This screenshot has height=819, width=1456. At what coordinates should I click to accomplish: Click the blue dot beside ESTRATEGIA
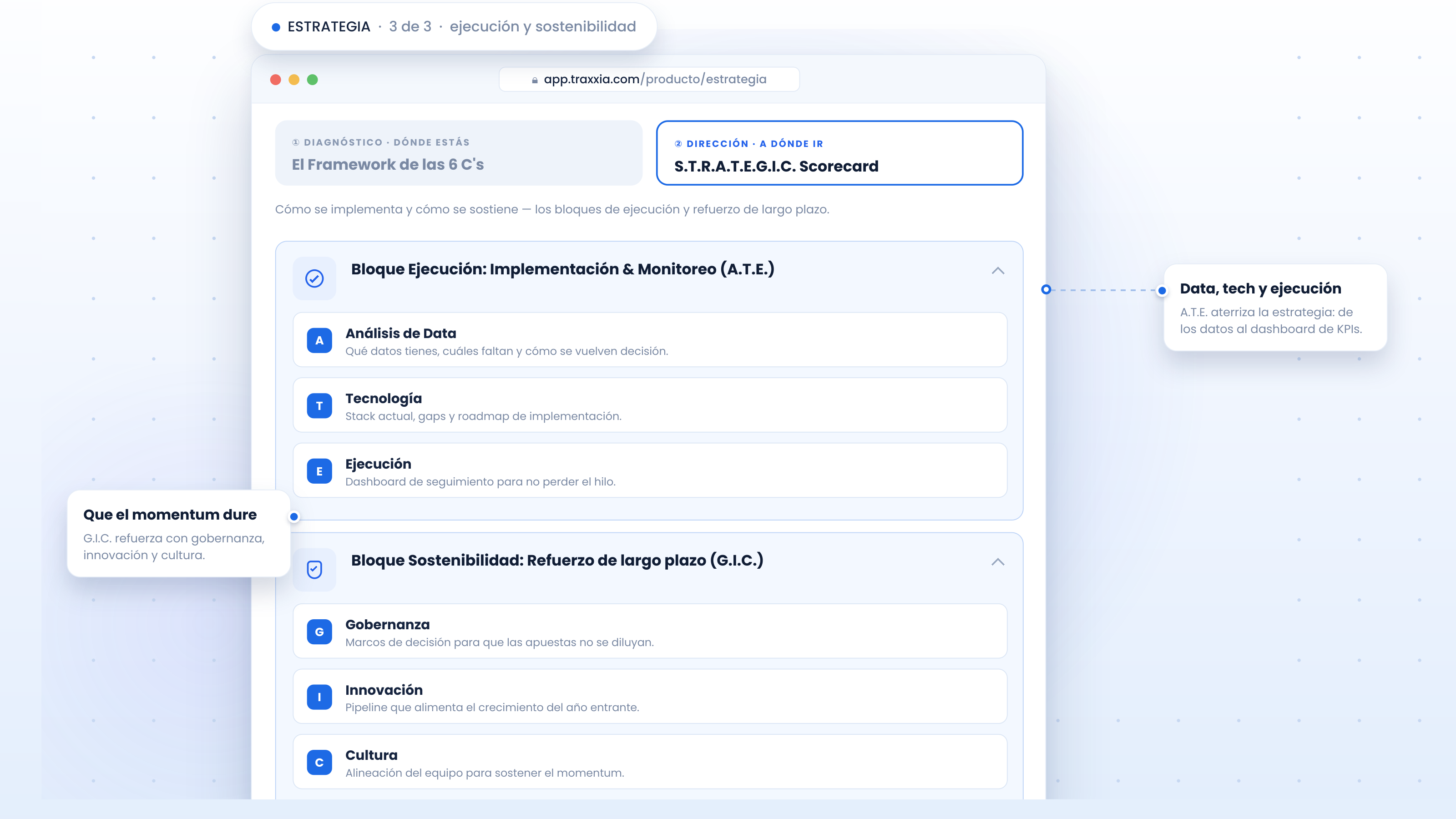(x=276, y=26)
